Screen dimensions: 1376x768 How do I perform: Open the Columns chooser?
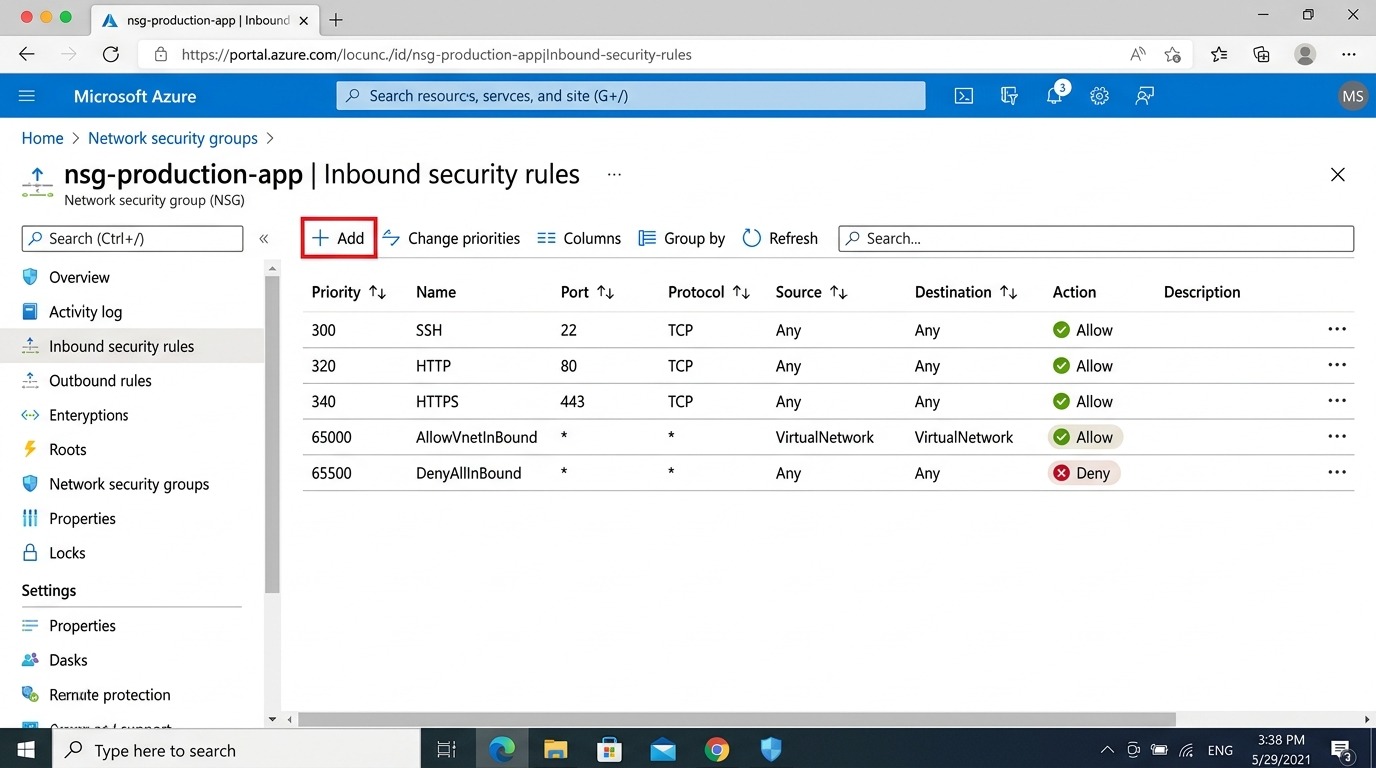pos(579,238)
